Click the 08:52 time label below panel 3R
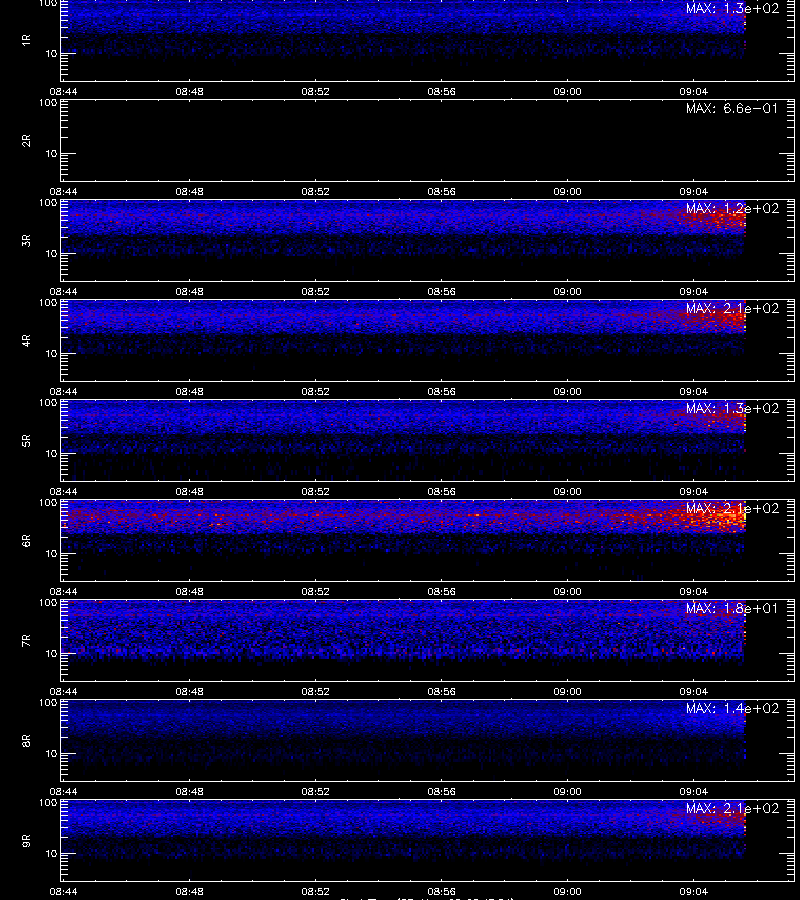Screen dimensions: 800x900 316,292
